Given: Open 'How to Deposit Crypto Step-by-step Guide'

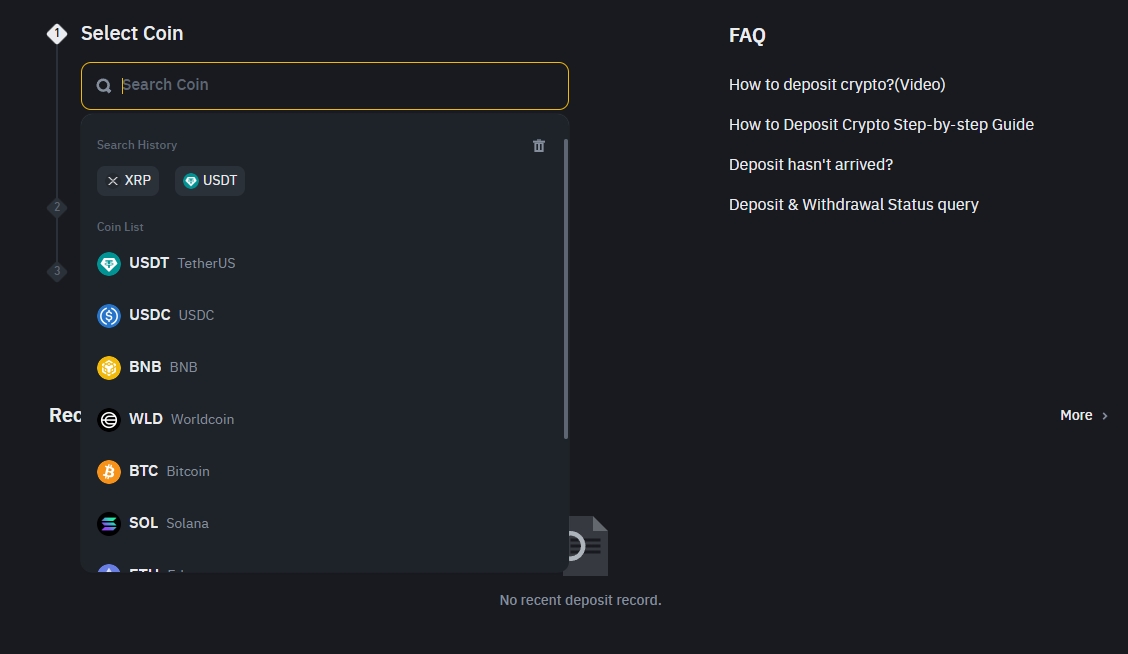Looking at the screenshot, I should (881, 124).
